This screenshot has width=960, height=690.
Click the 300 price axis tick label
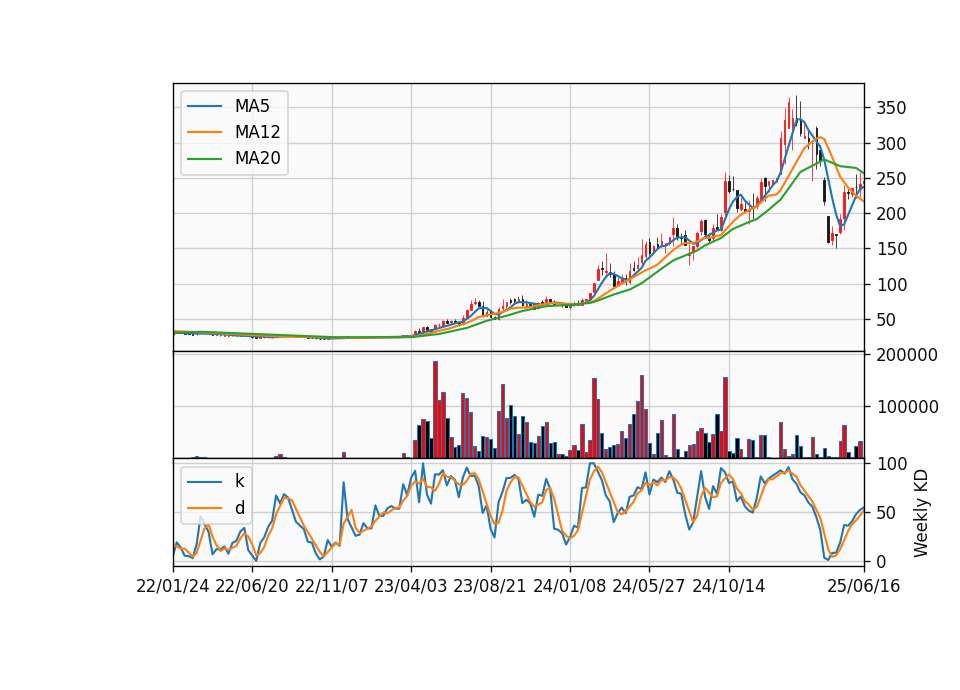pos(891,144)
